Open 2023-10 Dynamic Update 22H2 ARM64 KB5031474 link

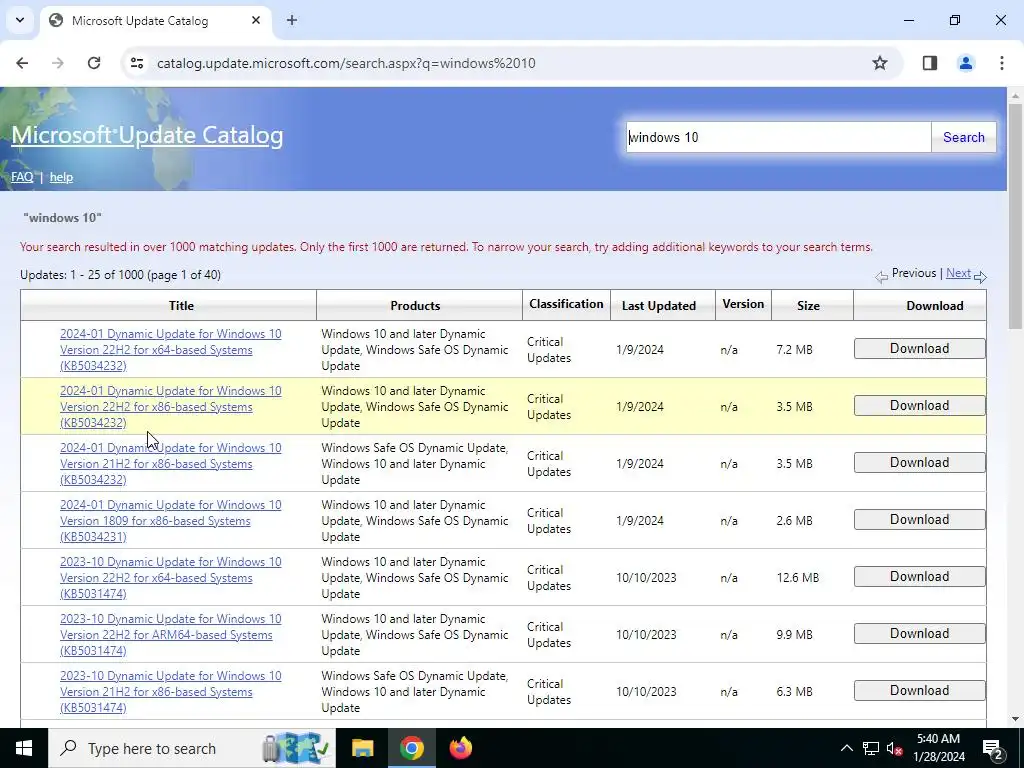[x=170, y=634]
